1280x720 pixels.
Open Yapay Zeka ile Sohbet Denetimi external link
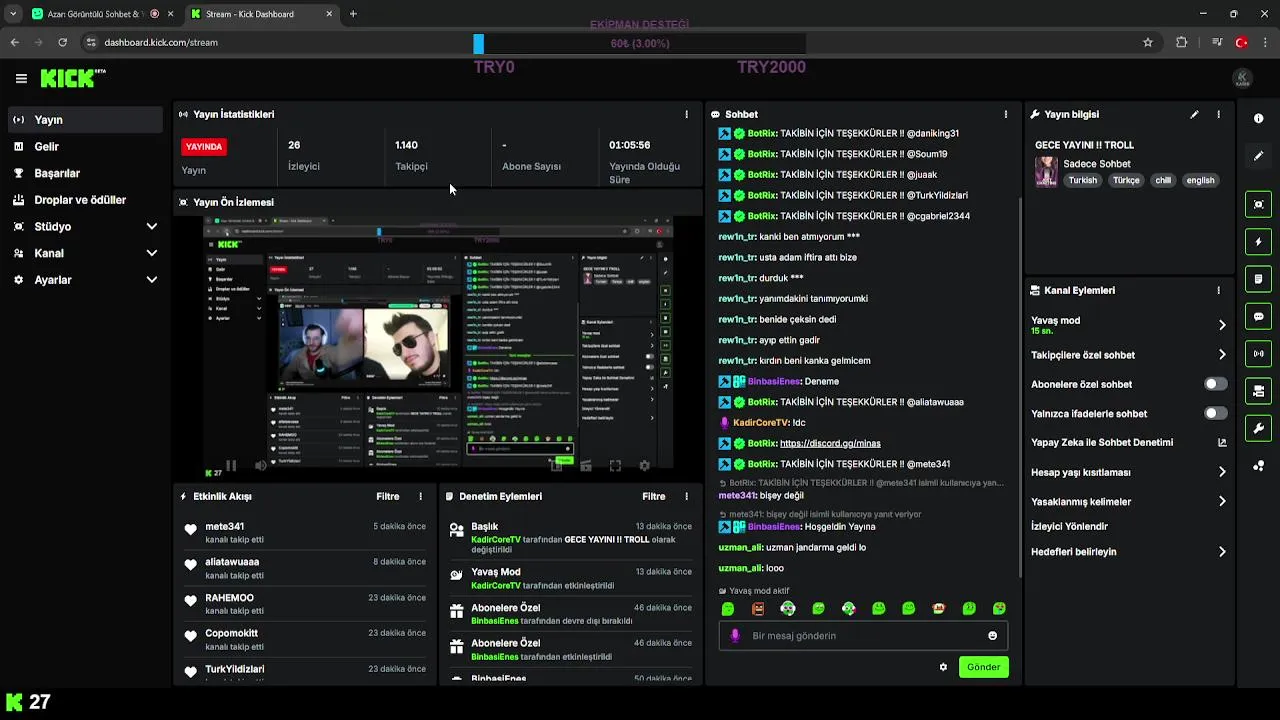click(x=1222, y=443)
